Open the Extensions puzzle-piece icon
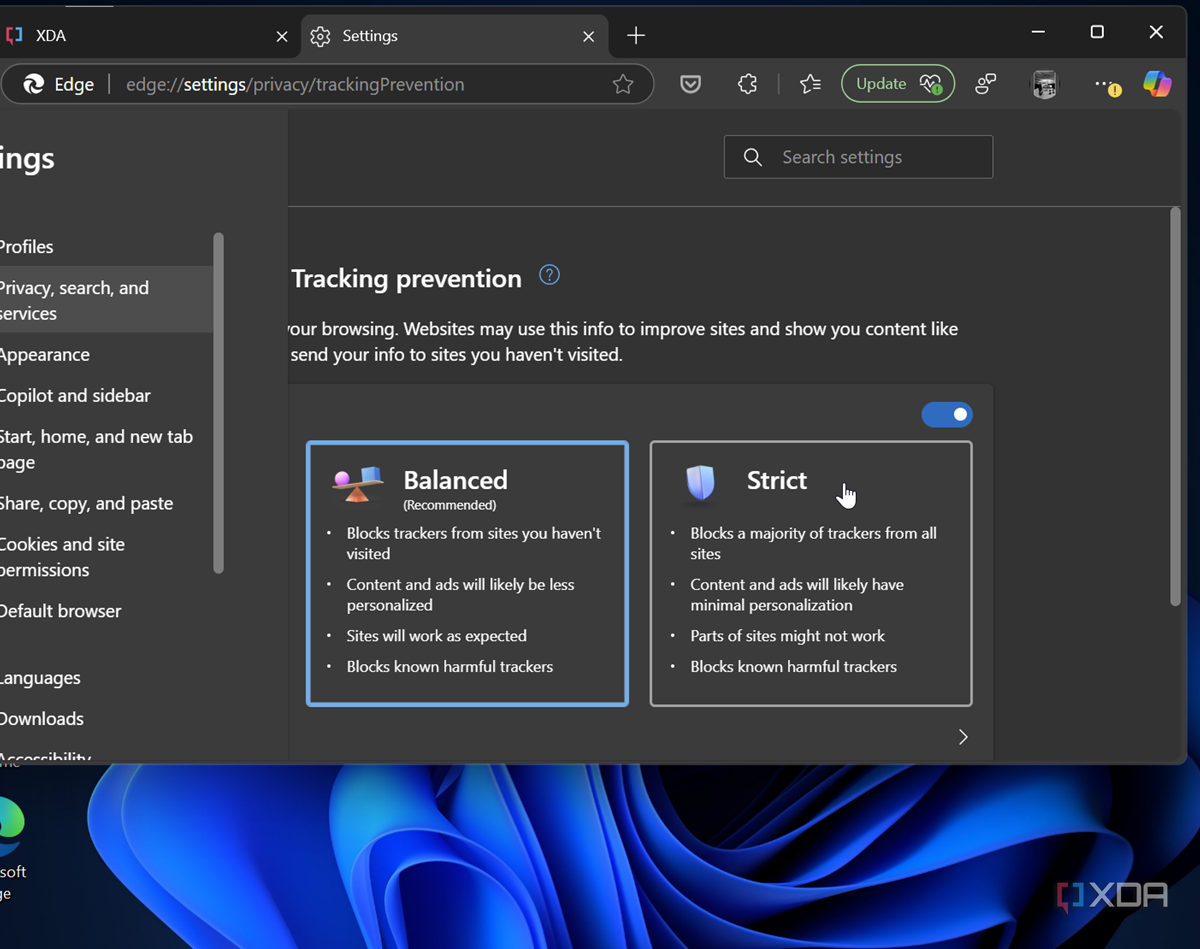This screenshot has height=949, width=1200. [747, 85]
